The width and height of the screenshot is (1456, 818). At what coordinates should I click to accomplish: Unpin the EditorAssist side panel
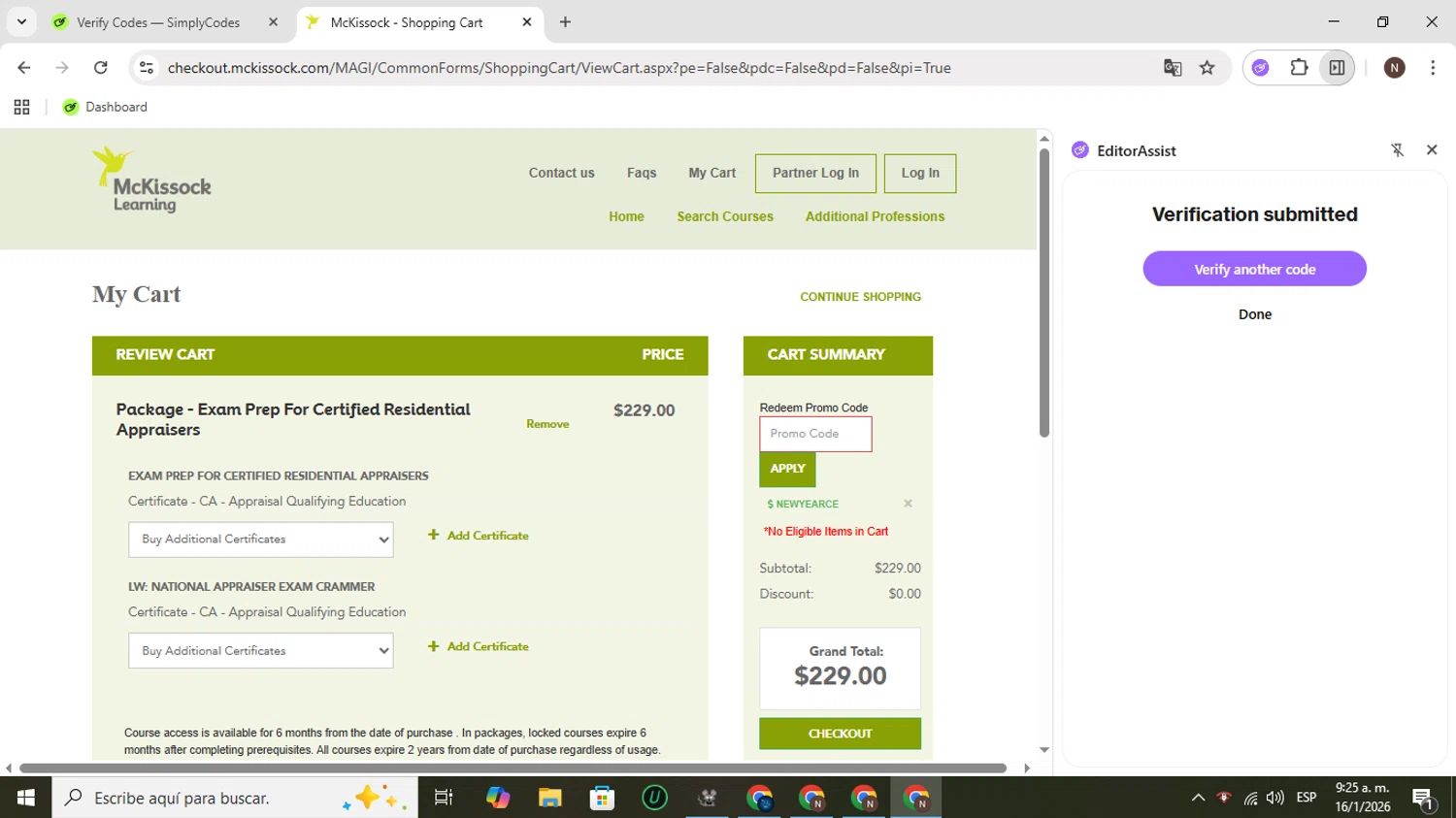point(1397,149)
